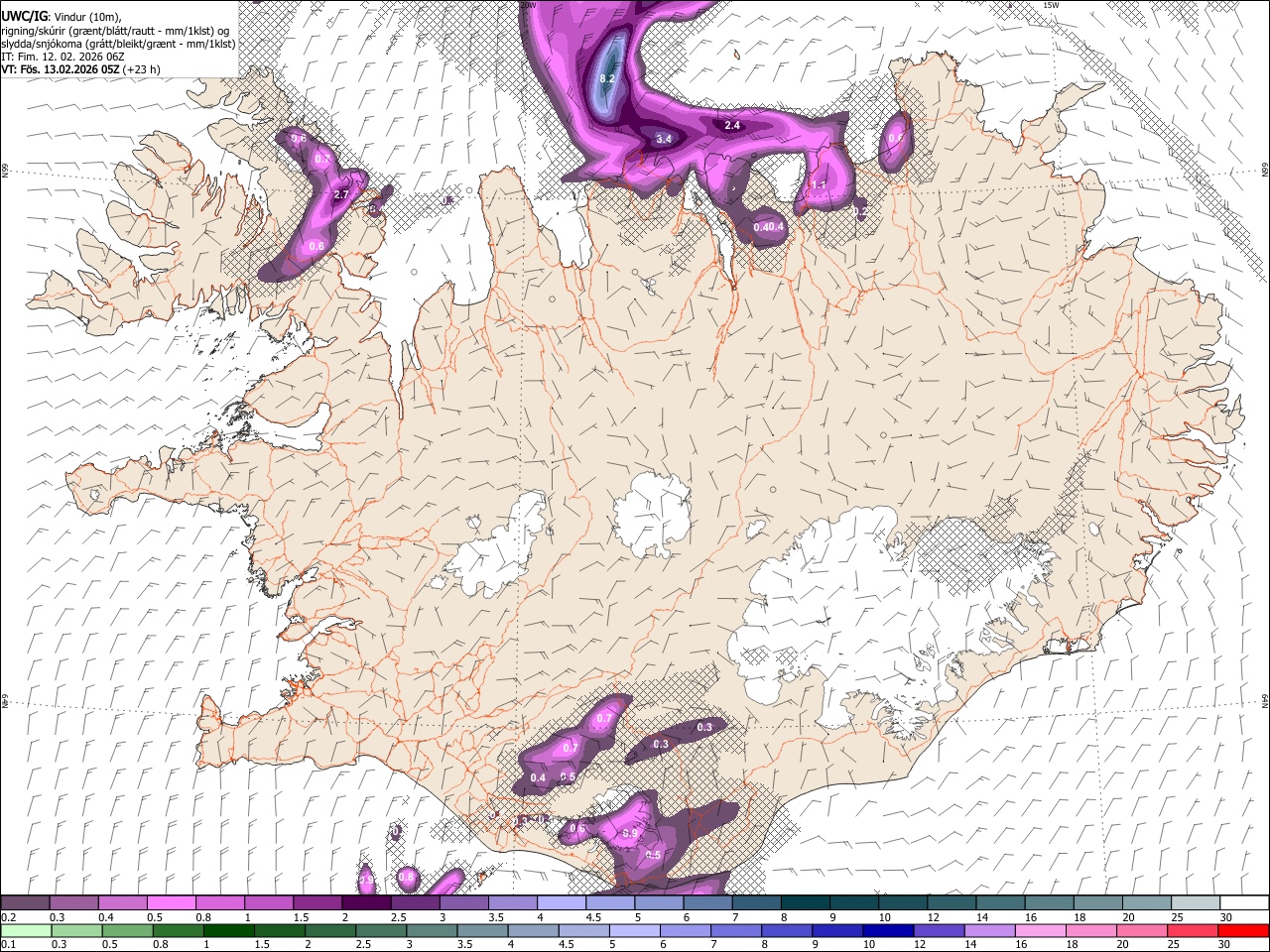This screenshot has height=952, width=1270.
Task: Top legend row: swatch between 8 and 9
Action: point(805,903)
